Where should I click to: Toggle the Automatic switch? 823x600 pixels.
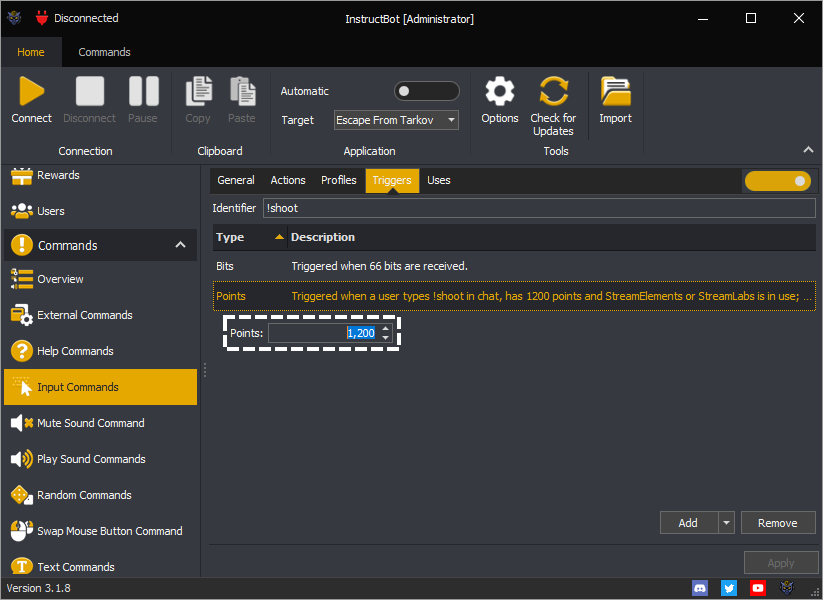click(427, 91)
